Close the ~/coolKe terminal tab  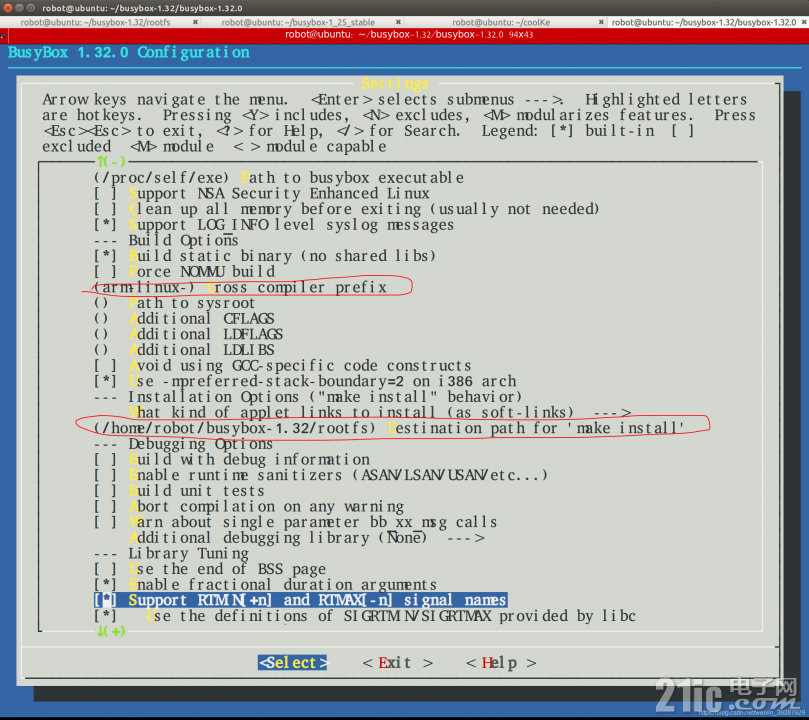click(x=601, y=22)
